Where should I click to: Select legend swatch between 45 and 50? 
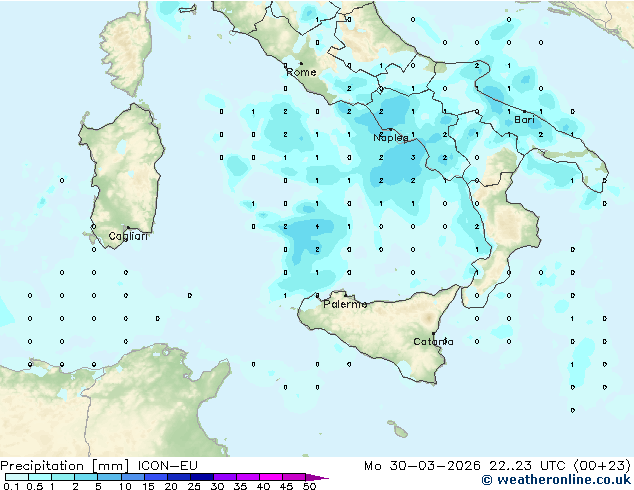click(x=294, y=477)
